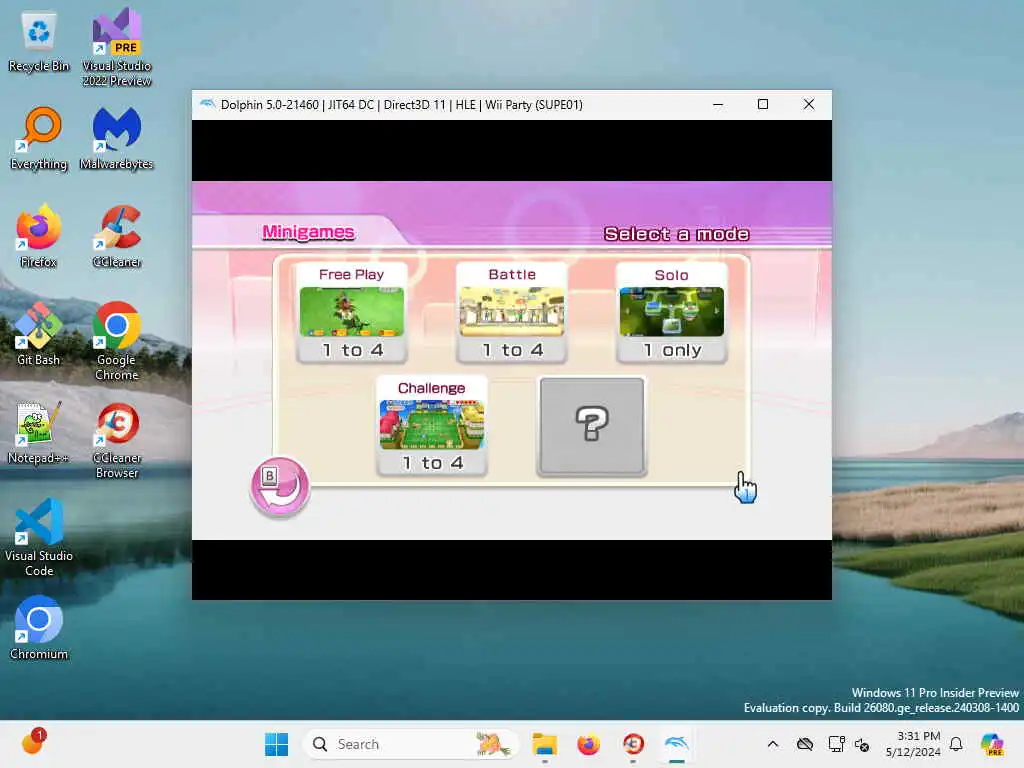
Task: Switch to Firefox in the taskbar
Action: (x=588, y=744)
